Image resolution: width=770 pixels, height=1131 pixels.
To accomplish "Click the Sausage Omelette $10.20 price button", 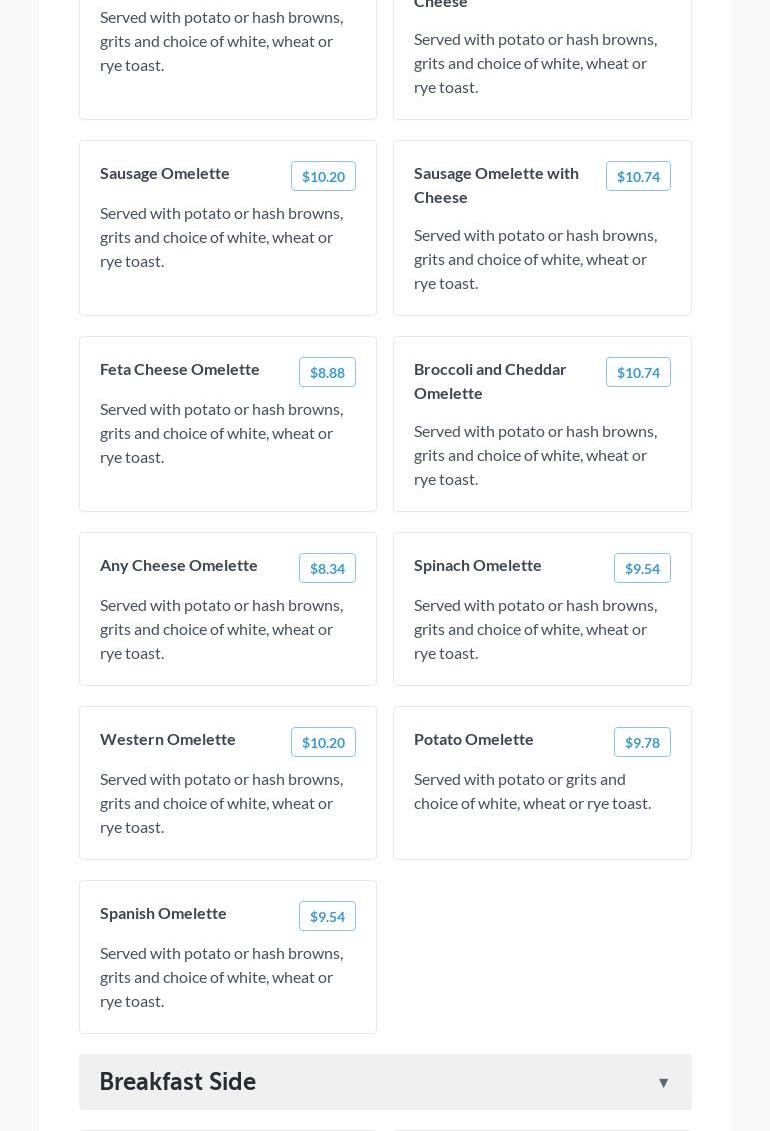I will tap(323, 176).
